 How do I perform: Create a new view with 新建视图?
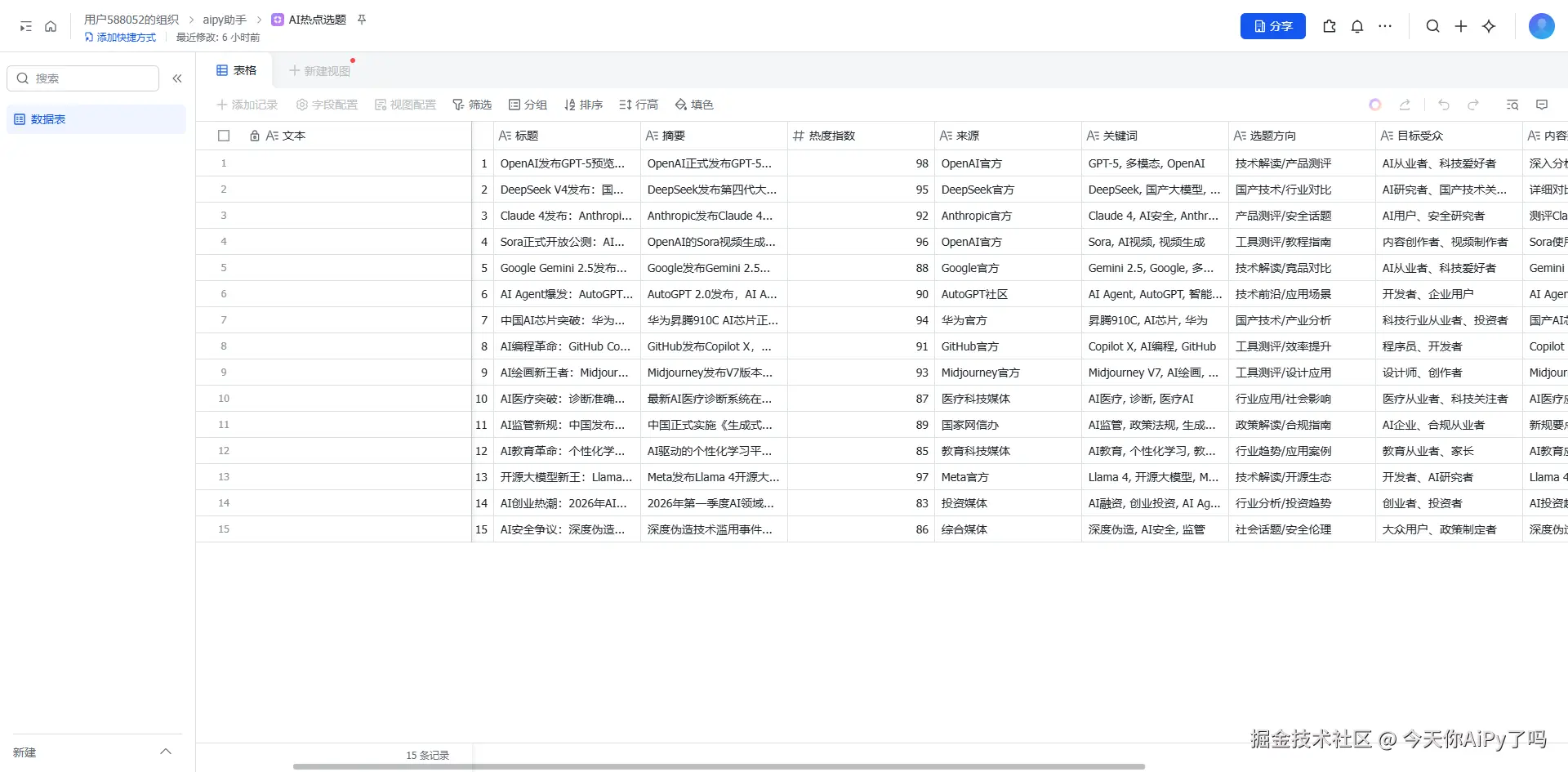(319, 71)
